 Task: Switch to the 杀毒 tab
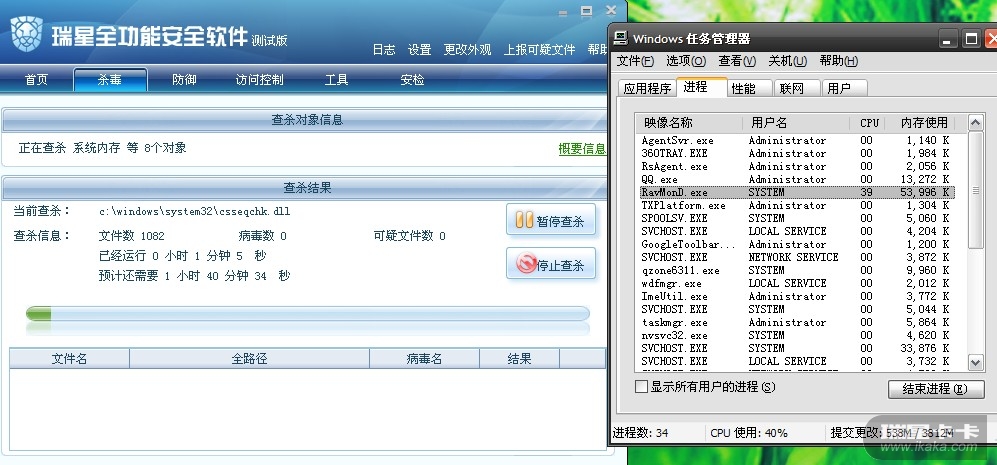(x=110, y=80)
